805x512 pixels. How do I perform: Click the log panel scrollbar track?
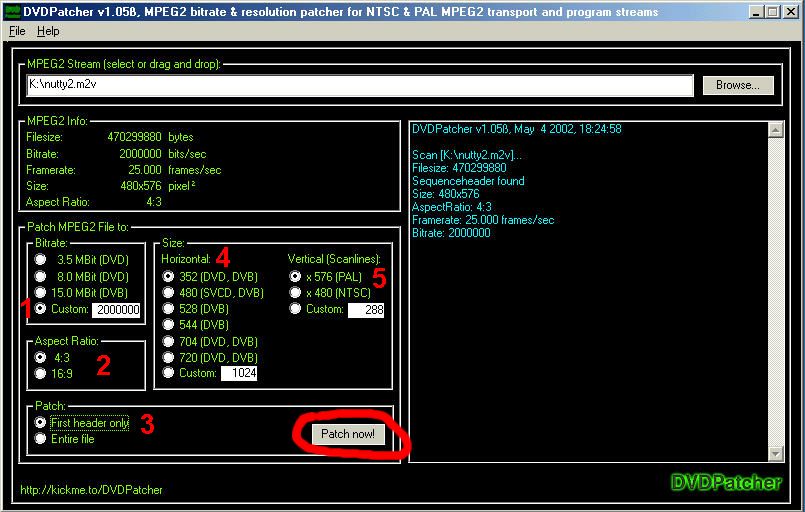[775, 292]
